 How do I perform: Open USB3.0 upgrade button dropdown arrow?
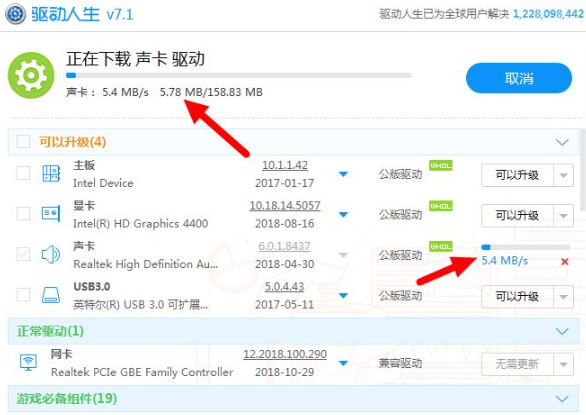pyautogui.click(x=563, y=297)
